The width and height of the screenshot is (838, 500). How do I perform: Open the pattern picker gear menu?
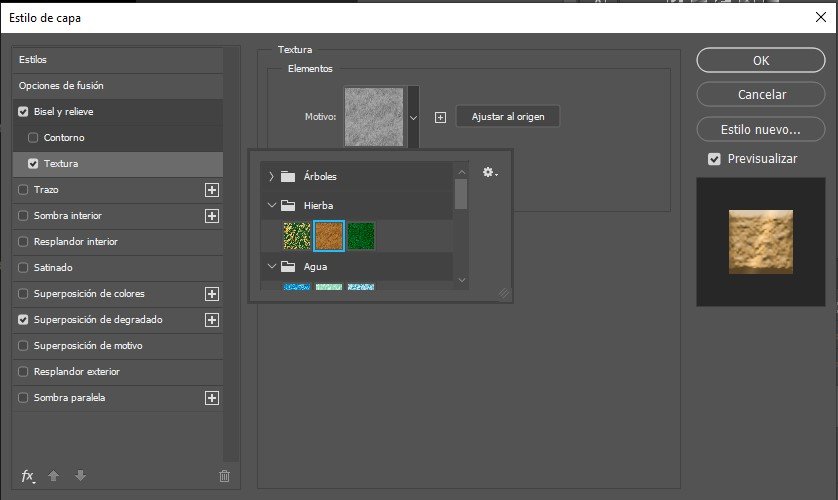pyautogui.click(x=490, y=173)
